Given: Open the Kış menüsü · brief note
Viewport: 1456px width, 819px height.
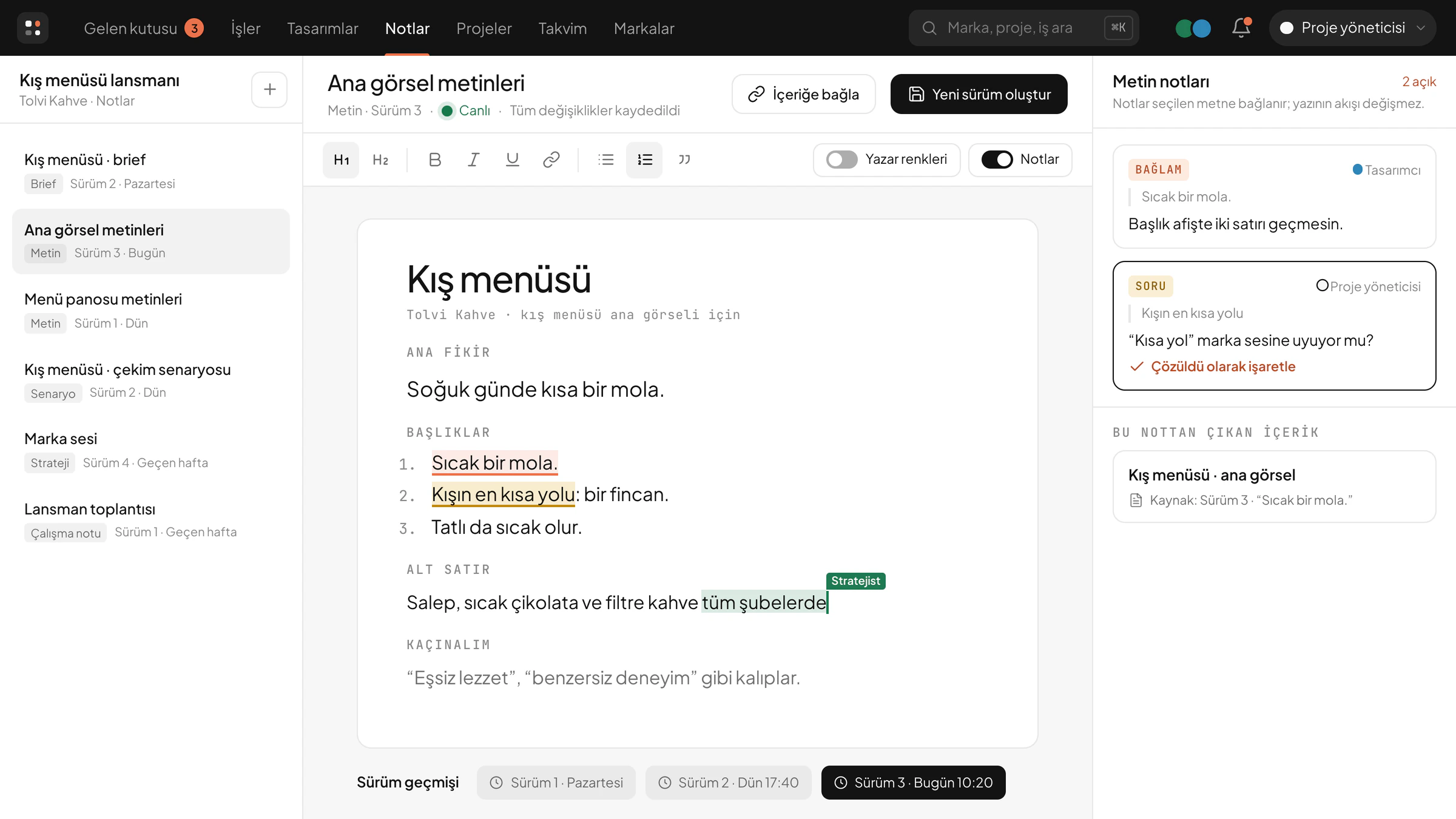Looking at the screenshot, I should coord(151,171).
